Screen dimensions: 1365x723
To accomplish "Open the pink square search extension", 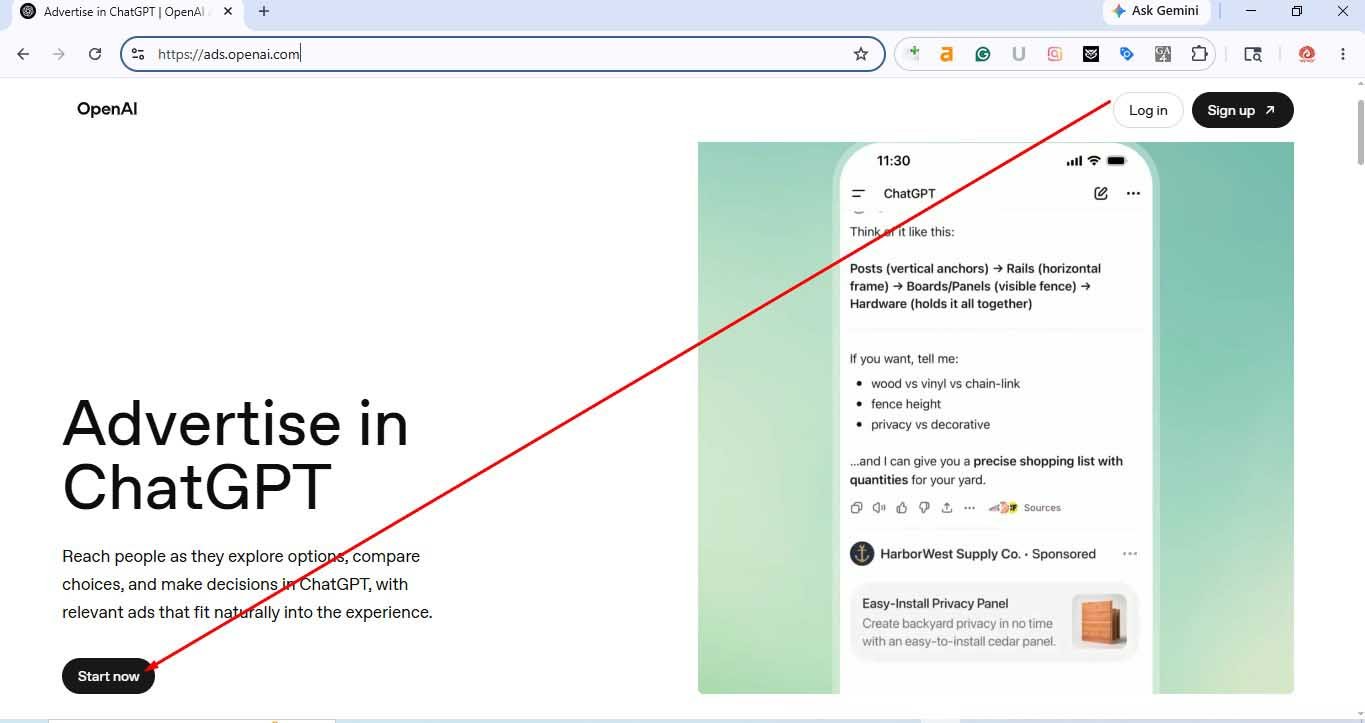I will 1055,54.
